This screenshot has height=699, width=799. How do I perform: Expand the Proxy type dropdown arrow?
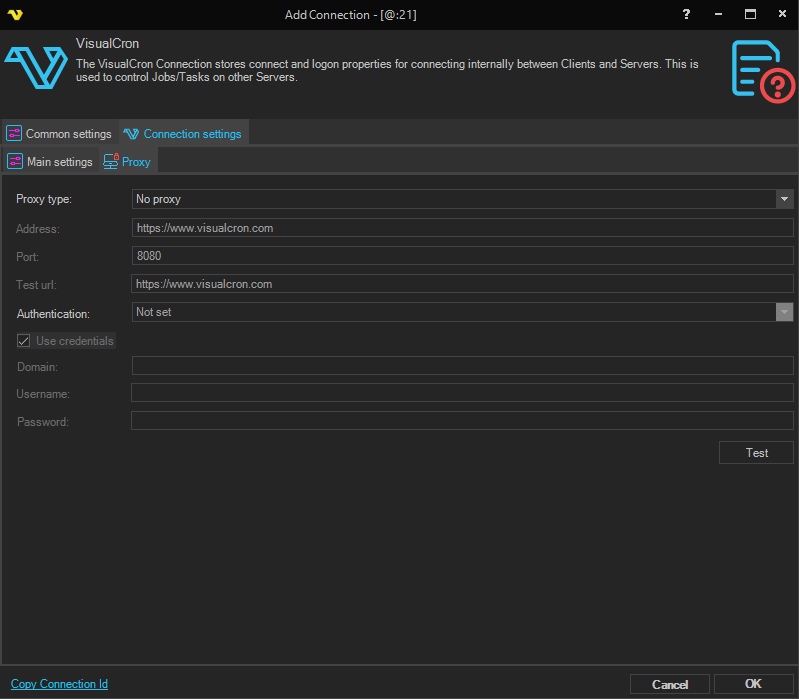(784, 199)
